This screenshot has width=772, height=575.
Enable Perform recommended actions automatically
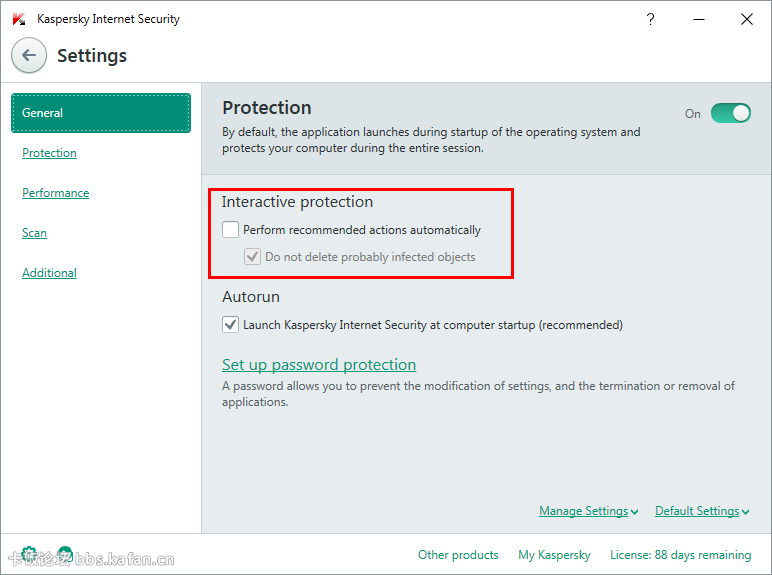[230, 229]
